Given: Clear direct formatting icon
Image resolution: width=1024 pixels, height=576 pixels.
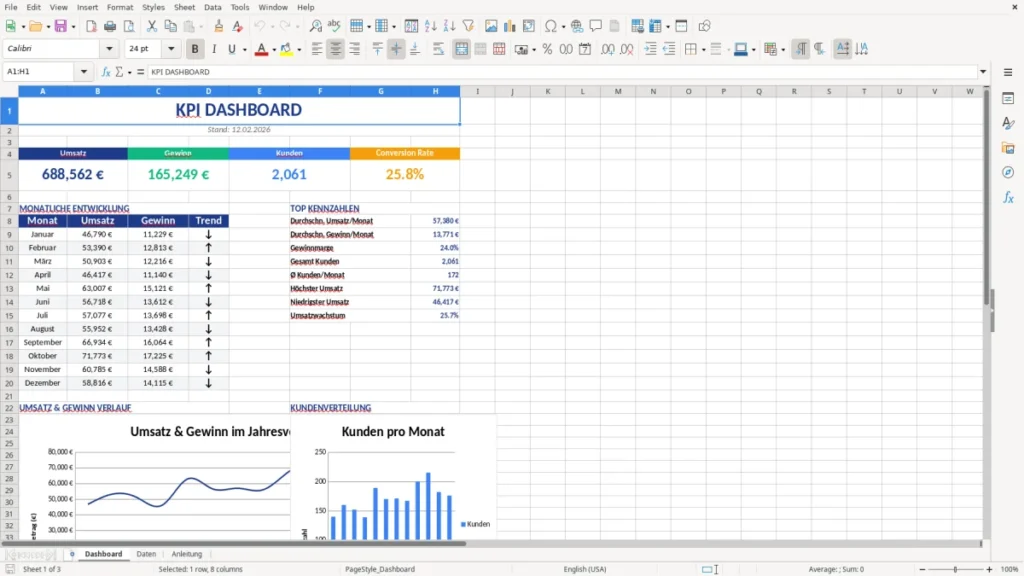Looking at the screenshot, I should point(237,26).
